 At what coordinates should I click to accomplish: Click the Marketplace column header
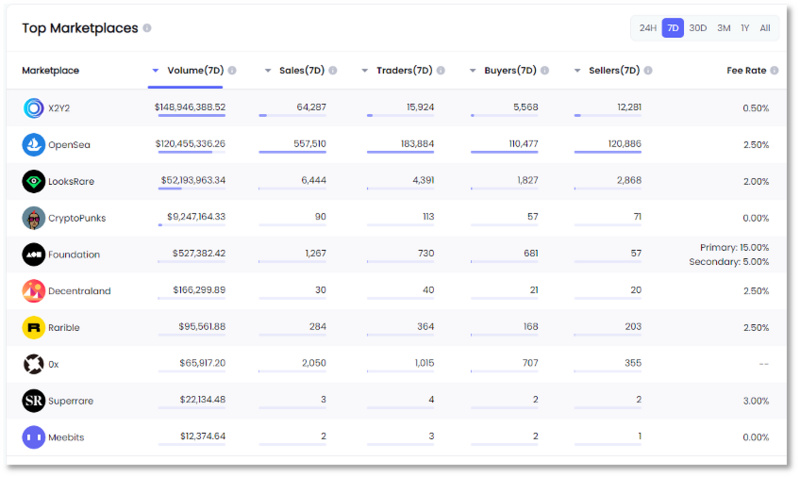coord(51,70)
